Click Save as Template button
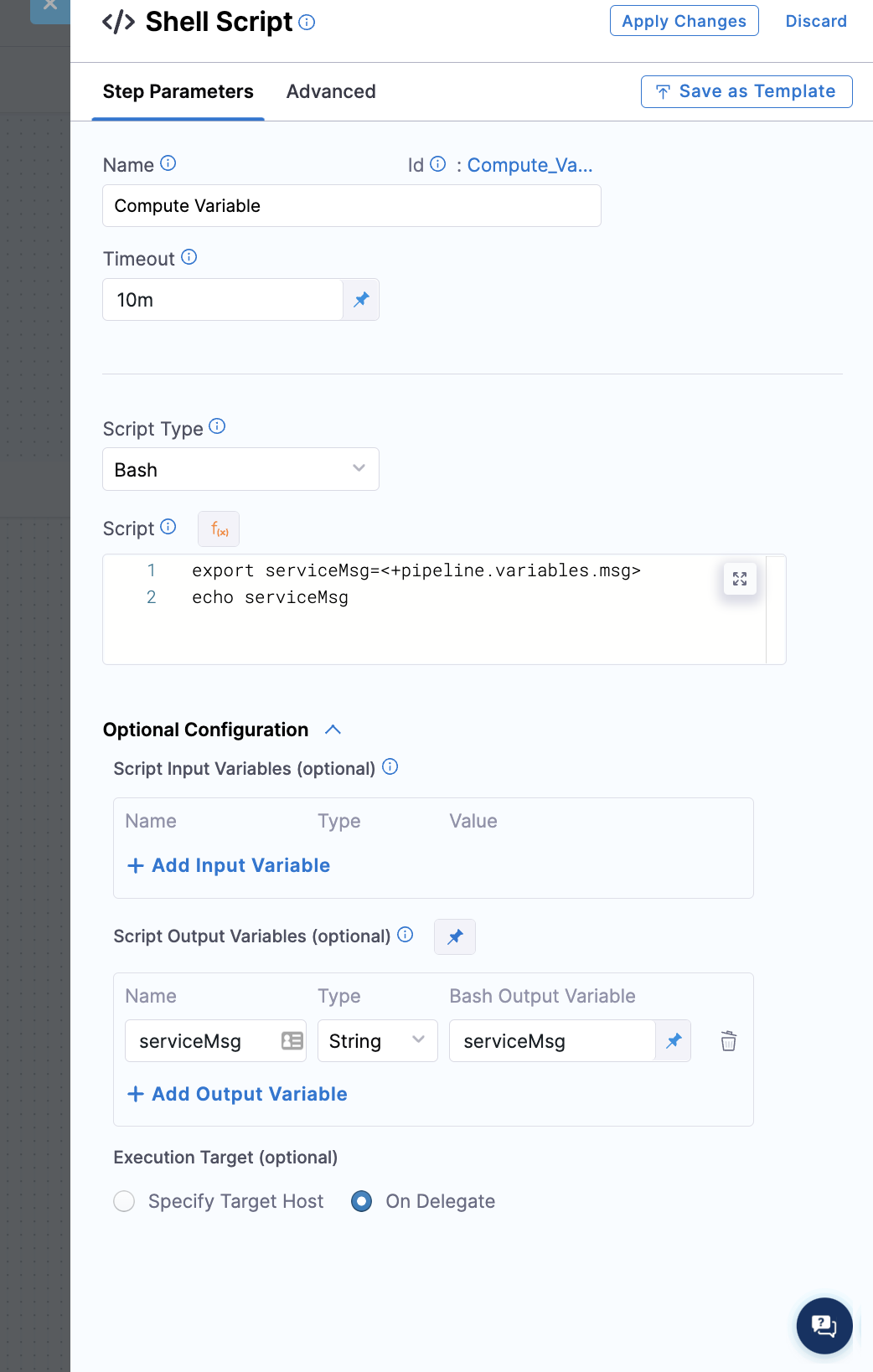 click(x=746, y=91)
